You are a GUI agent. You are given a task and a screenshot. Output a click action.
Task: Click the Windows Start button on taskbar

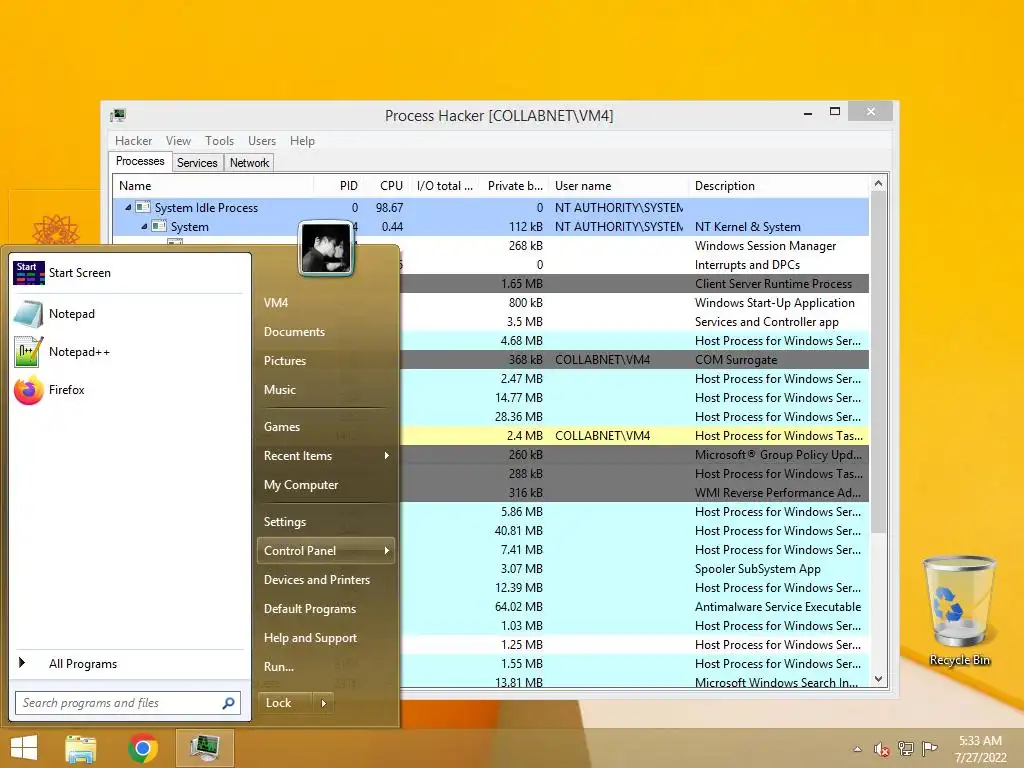point(24,748)
